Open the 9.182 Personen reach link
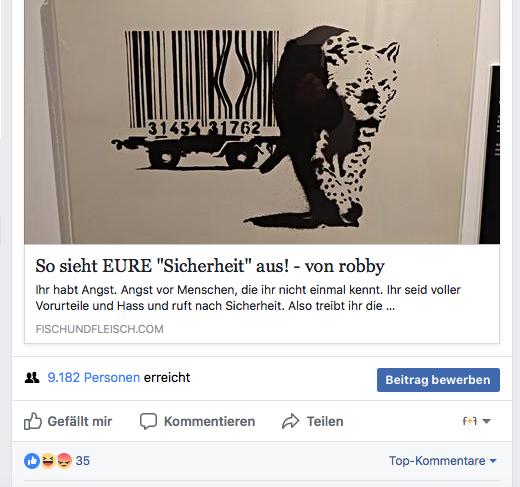This screenshot has height=487, width=520. coord(94,378)
